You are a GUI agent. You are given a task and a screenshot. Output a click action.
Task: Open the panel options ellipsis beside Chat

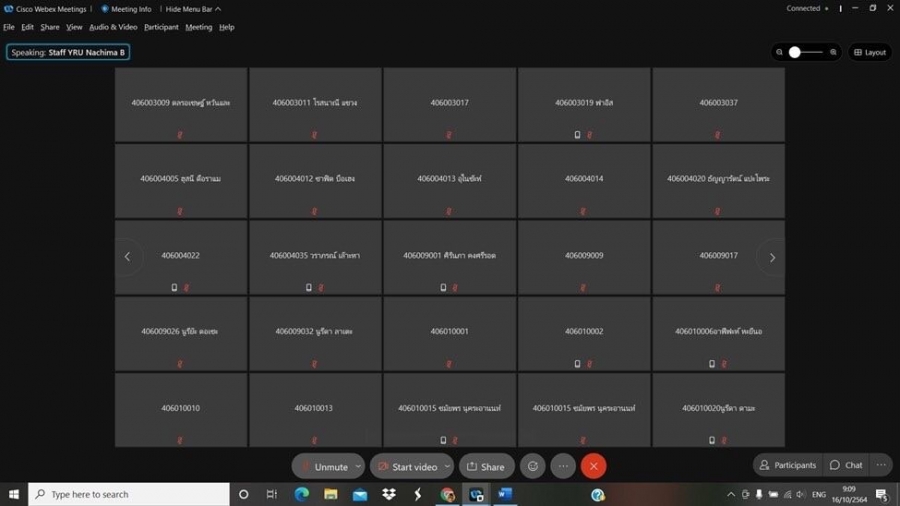click(881, 465)
